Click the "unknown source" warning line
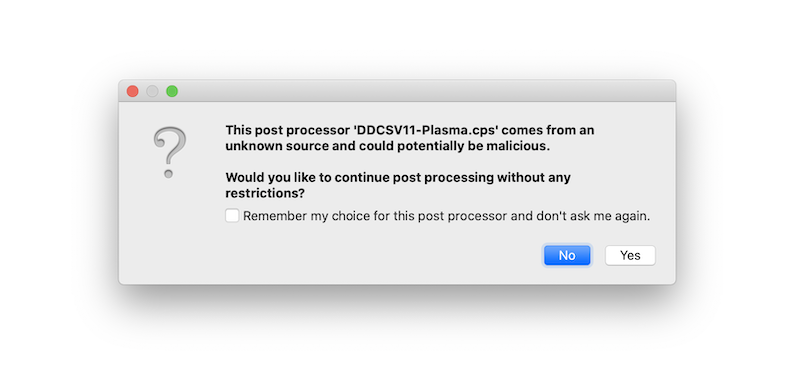 point(388,146)
